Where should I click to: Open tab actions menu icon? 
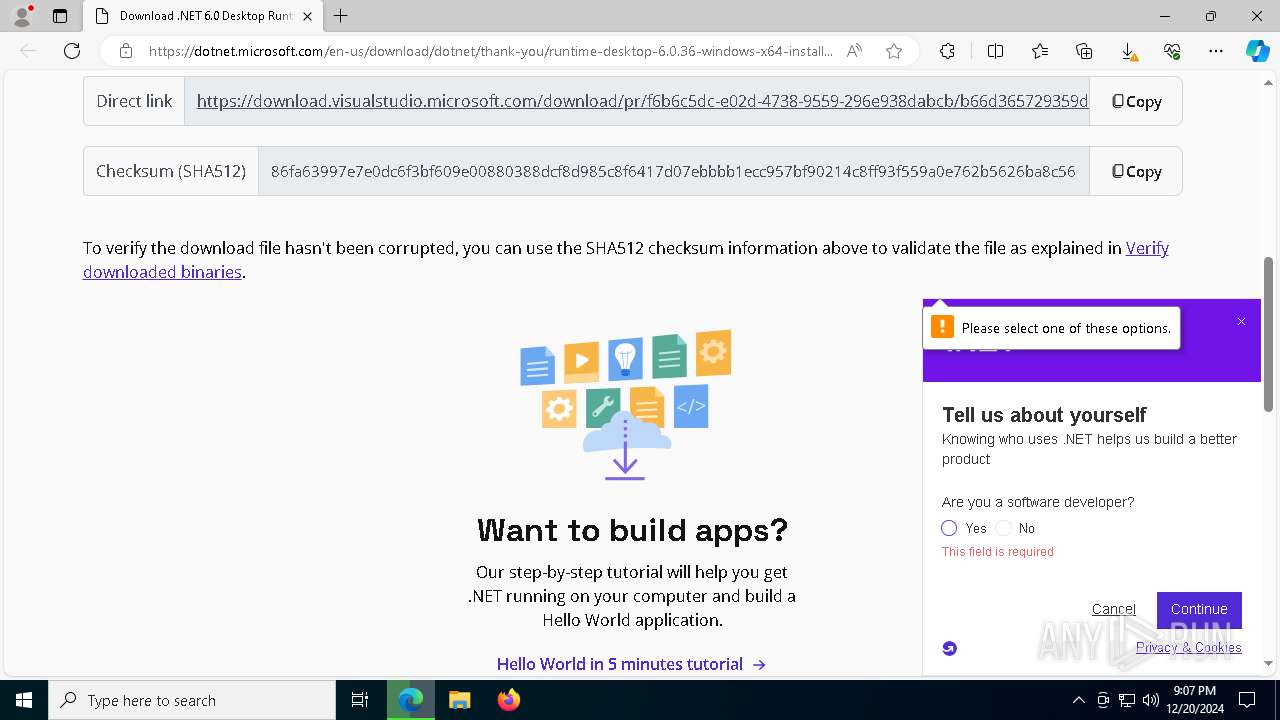tap(60, 16)
